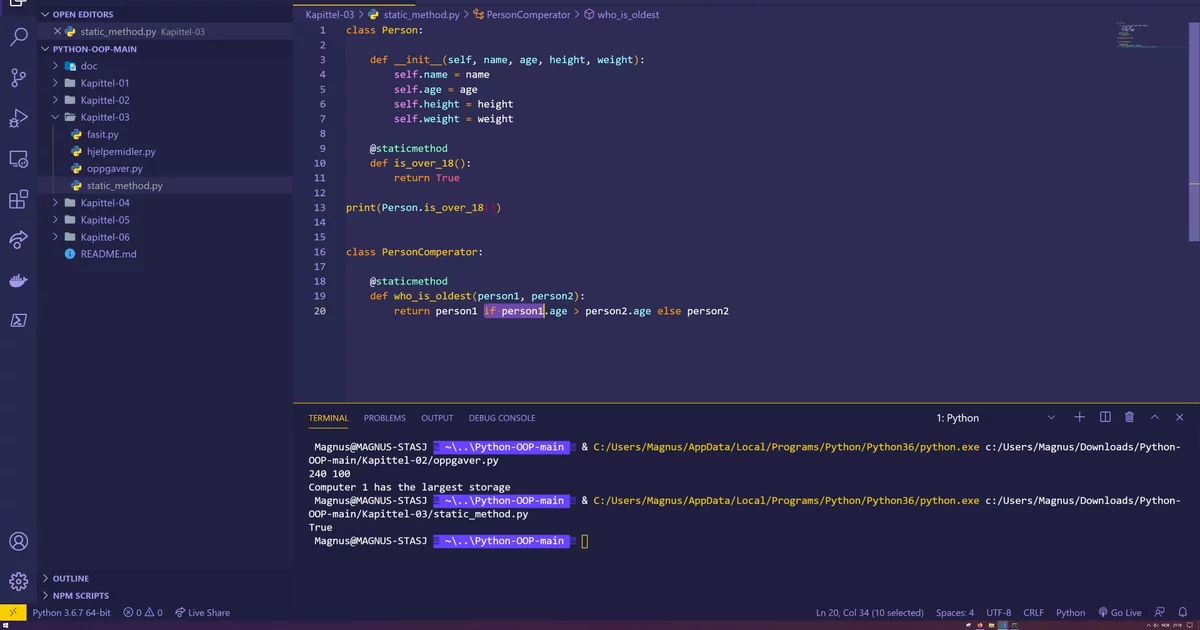
Task: Open the Docker view
Action: click(18, 281)
